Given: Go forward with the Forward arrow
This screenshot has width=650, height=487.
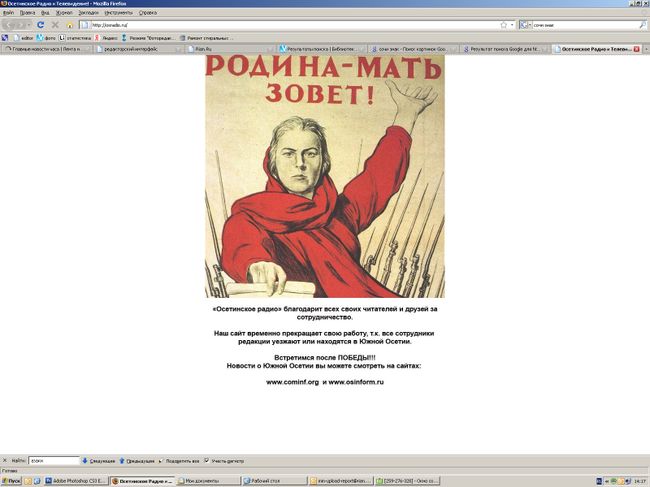Looking at the screenshot, I should (22, 25).
